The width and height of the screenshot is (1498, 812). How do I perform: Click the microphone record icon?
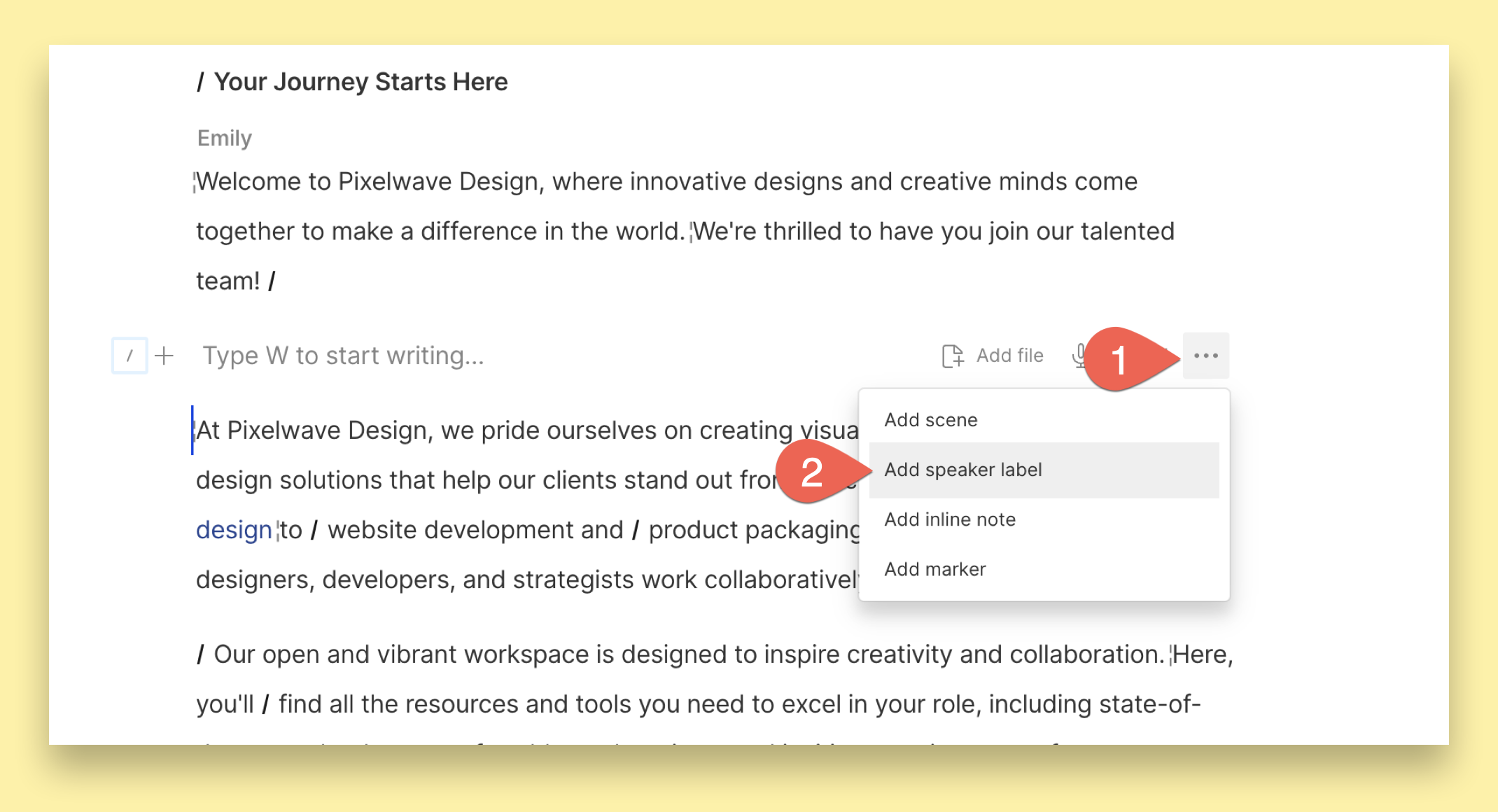pyautogui.click(x=1079, y=356)
